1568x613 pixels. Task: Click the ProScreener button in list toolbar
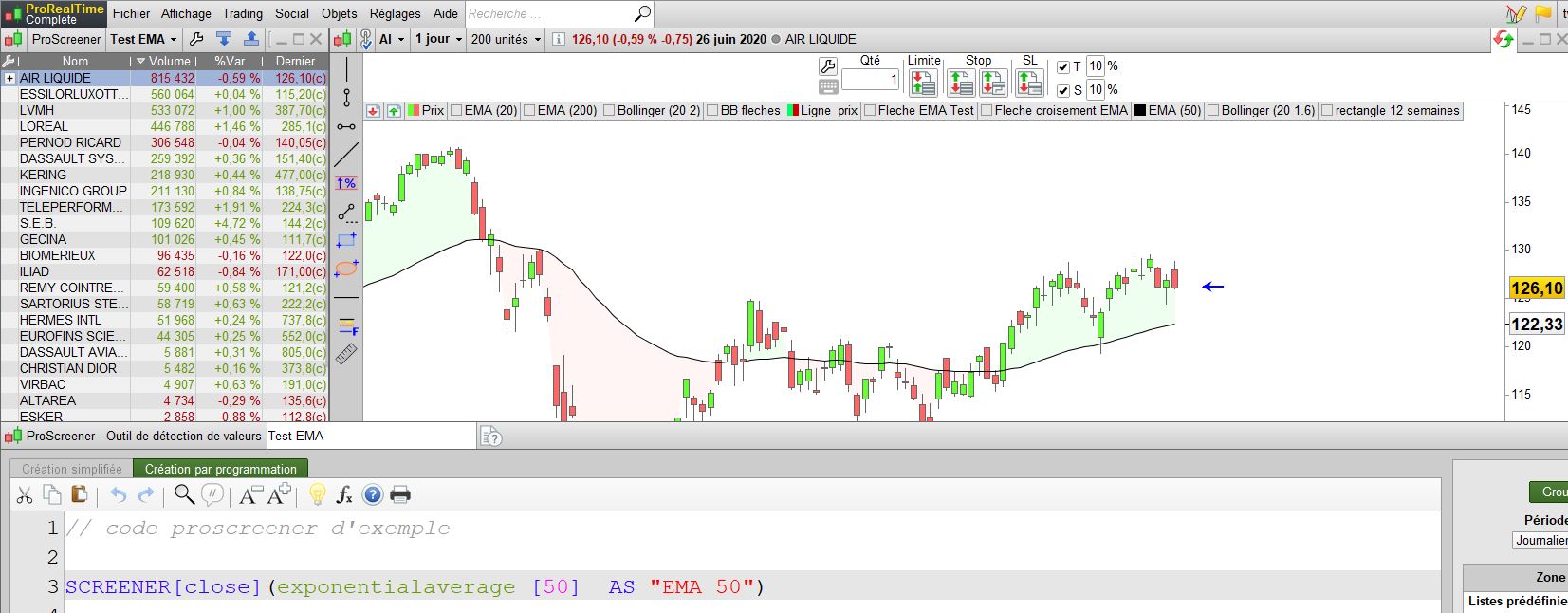coord(65,39)
